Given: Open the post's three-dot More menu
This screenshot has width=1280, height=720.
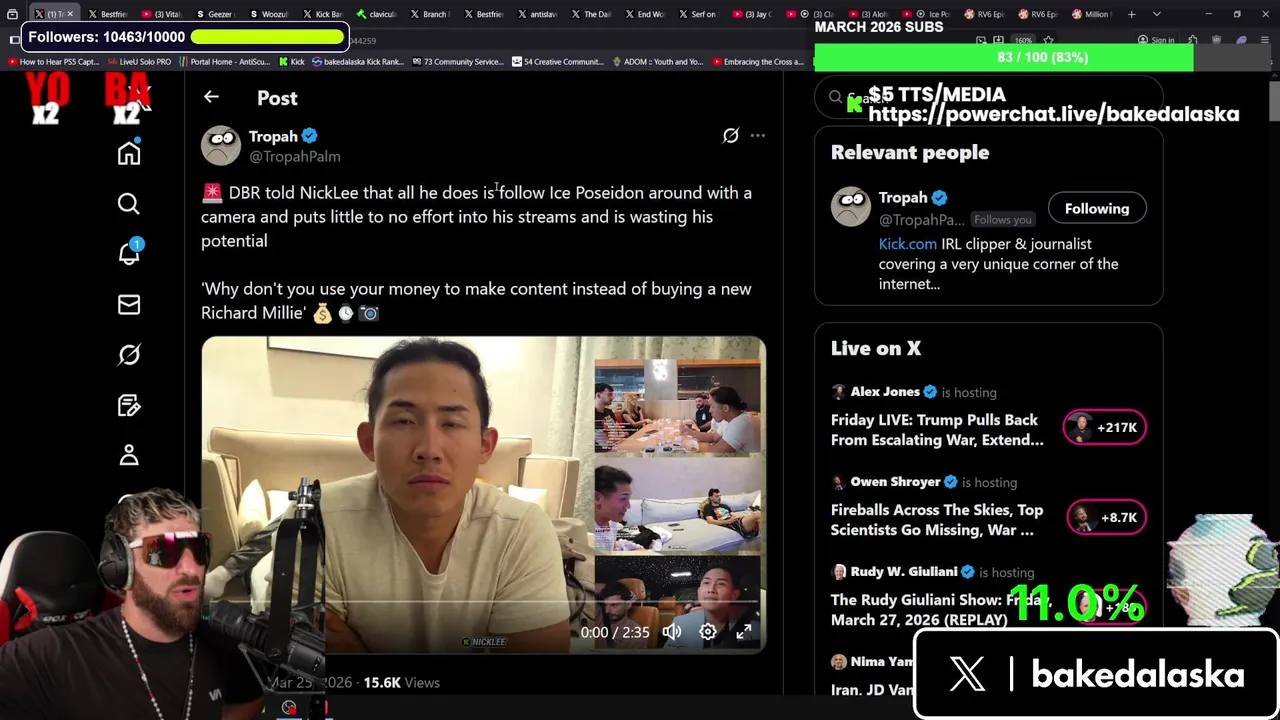Looking at the screenshot, I should point(758,136).
